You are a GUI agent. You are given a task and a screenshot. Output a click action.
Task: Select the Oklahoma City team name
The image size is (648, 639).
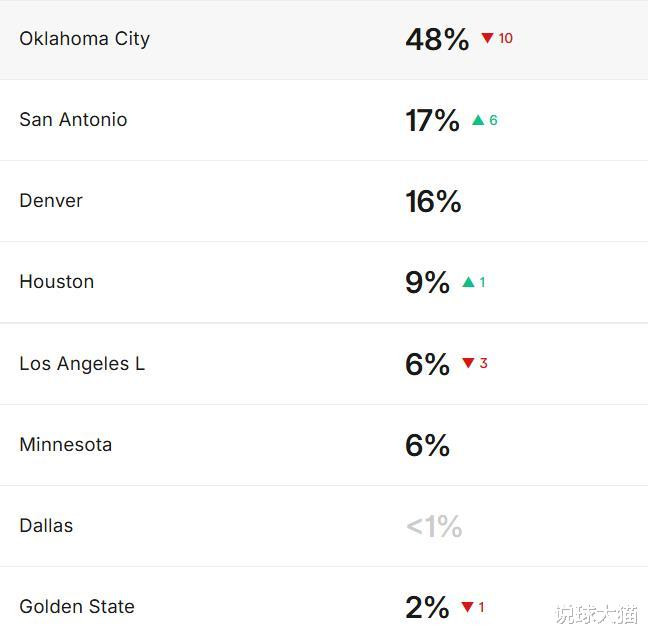[x=84, y=39]
